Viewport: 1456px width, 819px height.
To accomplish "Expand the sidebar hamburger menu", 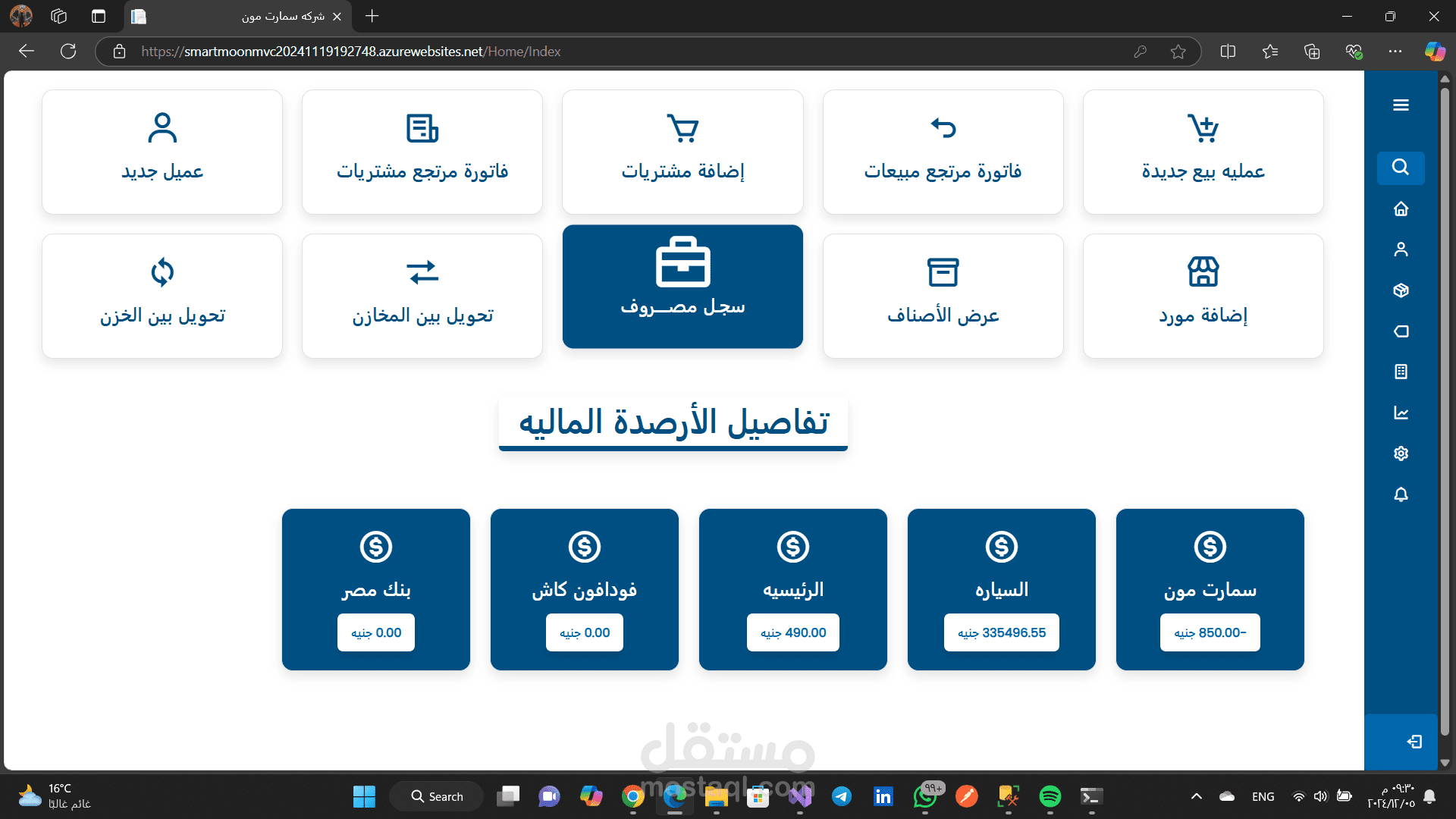I will click(1401, 105).
